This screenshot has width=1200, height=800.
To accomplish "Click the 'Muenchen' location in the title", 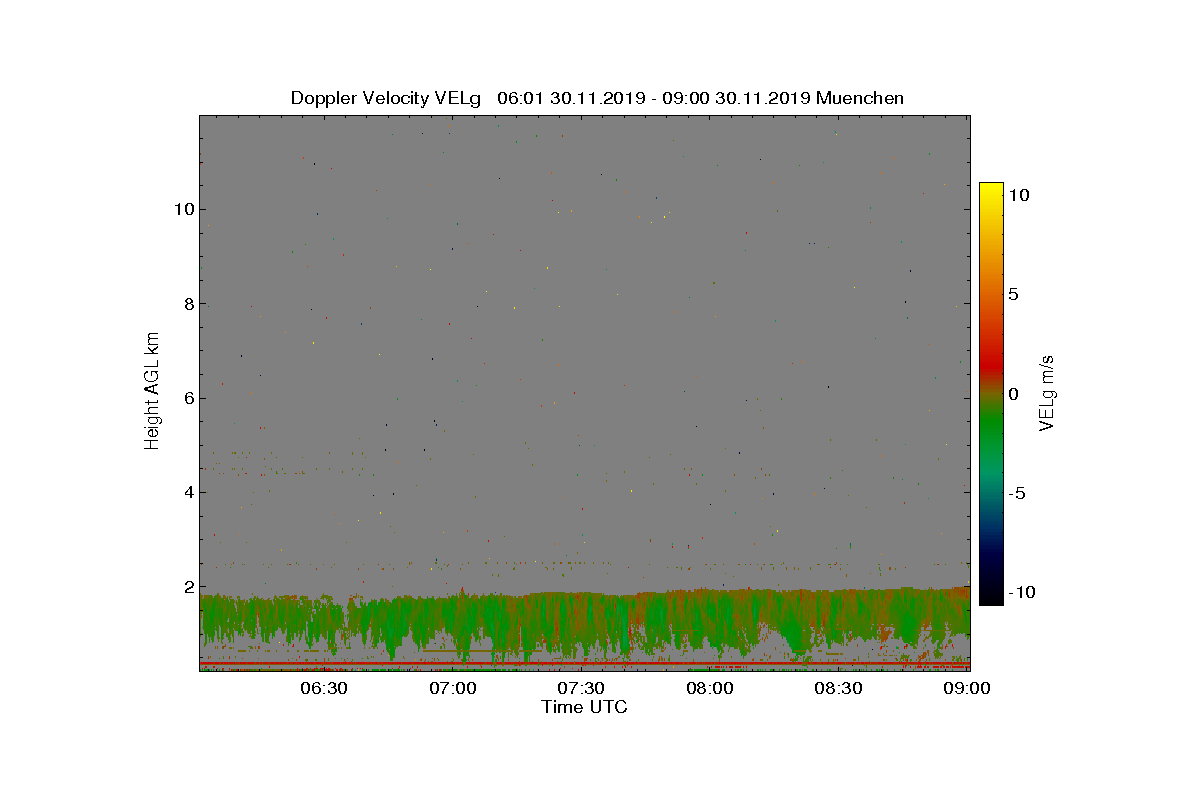I will (x=860, y=98).
